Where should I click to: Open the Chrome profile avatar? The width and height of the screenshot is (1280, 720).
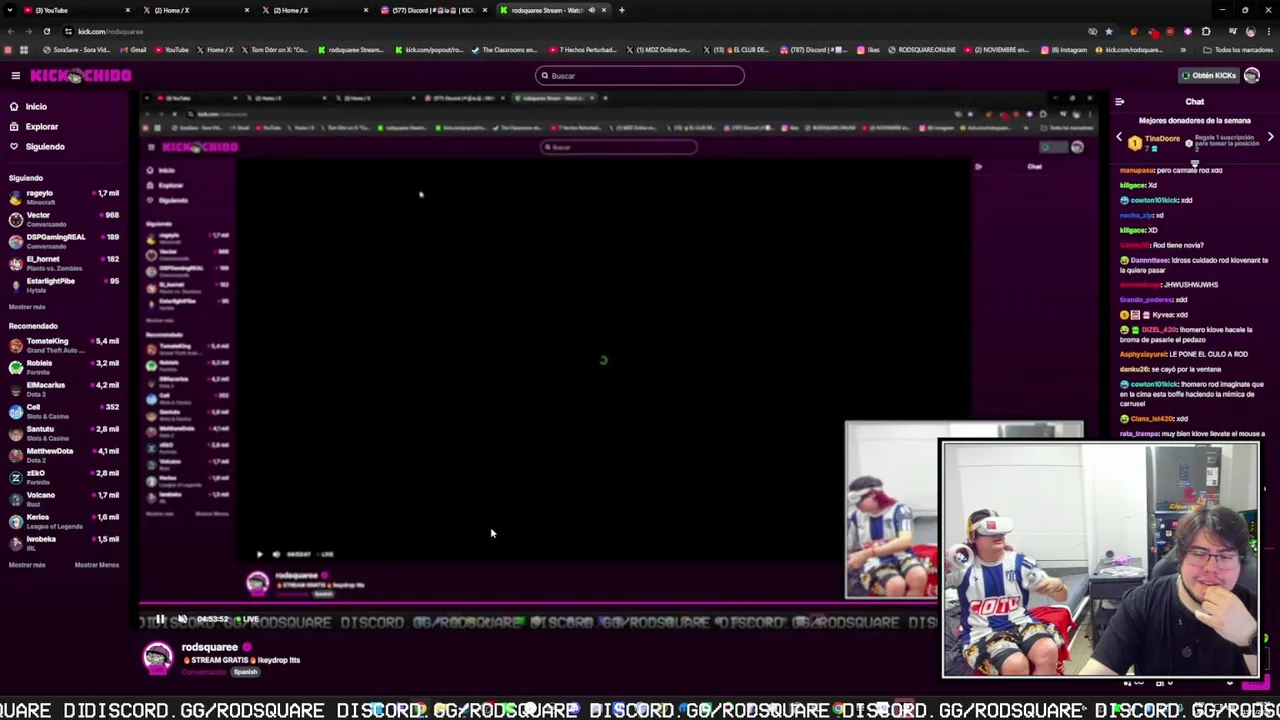1250,31
